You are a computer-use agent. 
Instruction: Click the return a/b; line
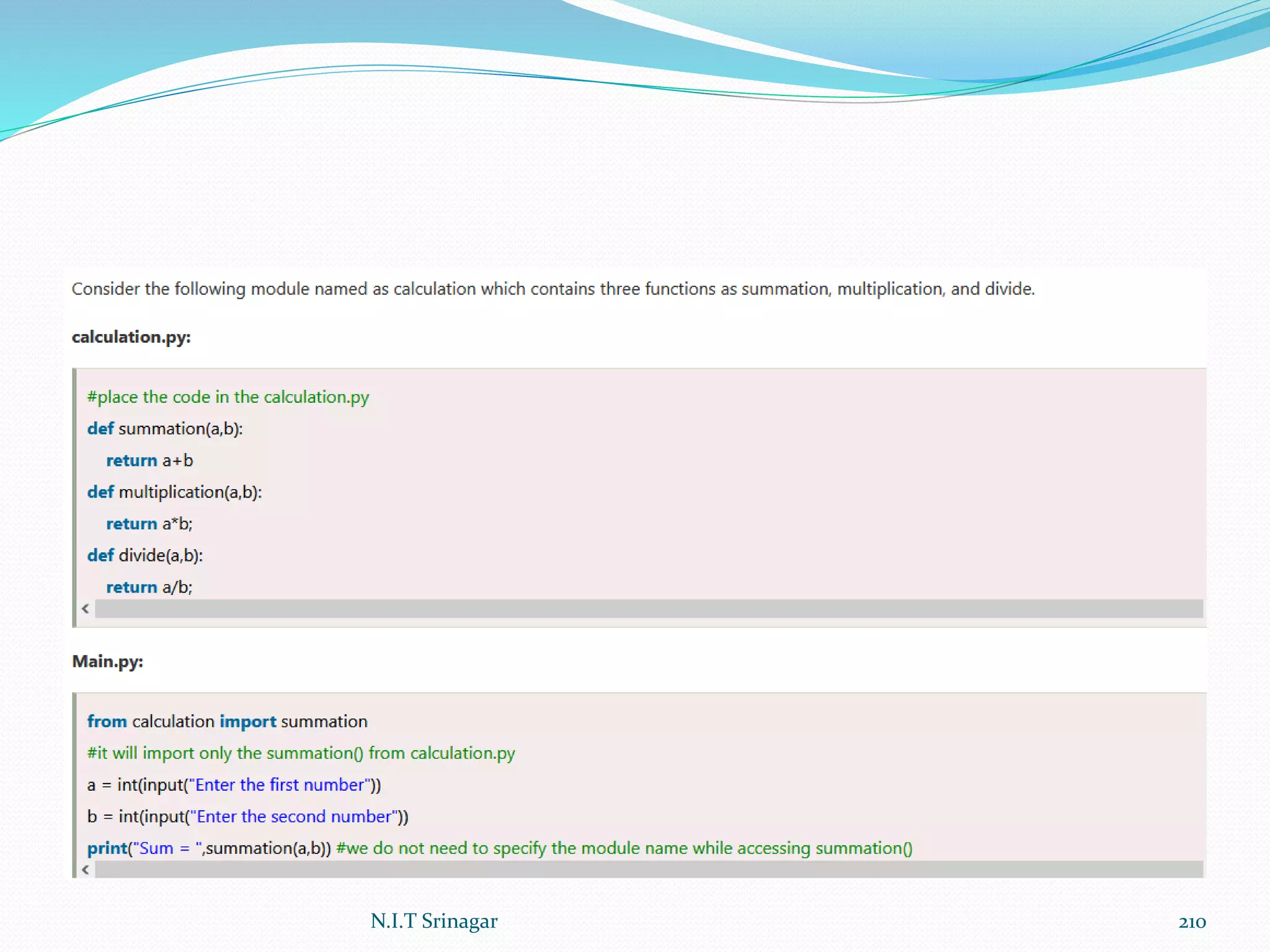click(149, 587)
